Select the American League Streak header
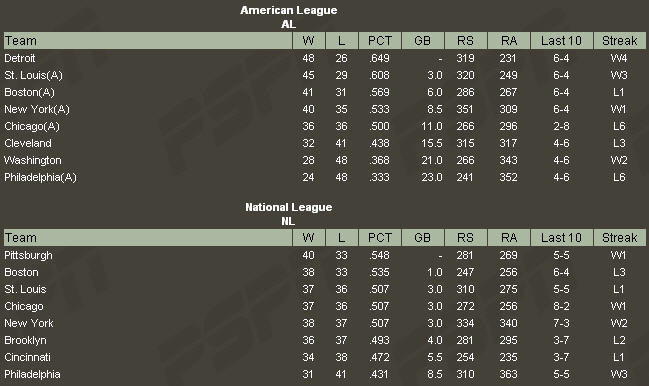The image size is (649, 386). [x=620, y=41]
